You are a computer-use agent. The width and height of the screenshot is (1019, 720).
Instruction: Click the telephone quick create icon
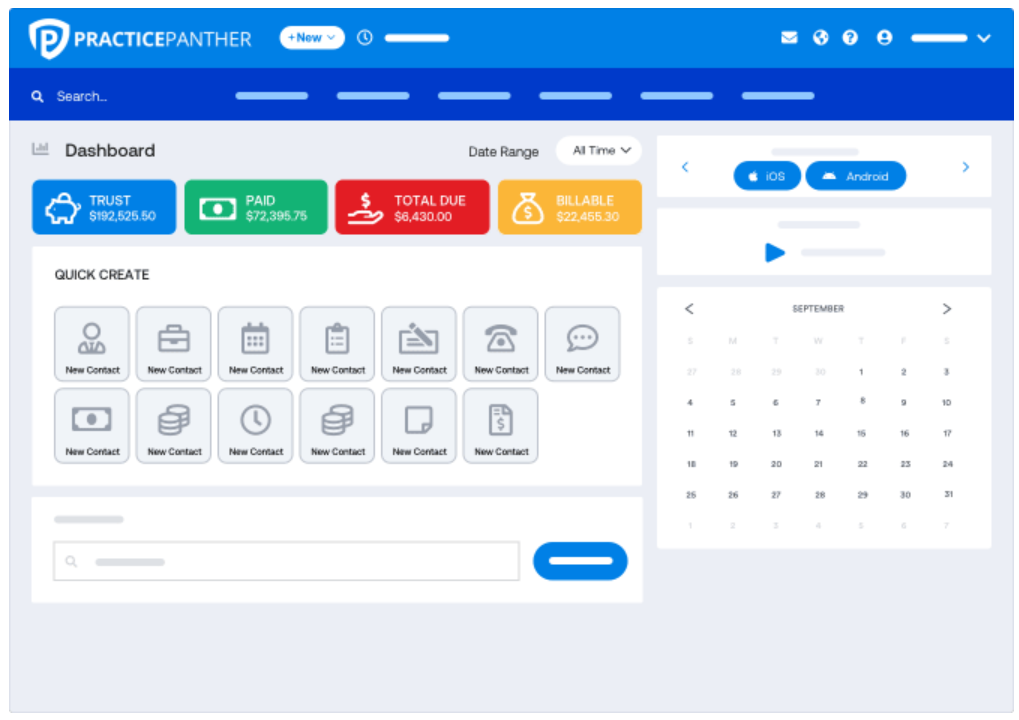click(501, 344)
